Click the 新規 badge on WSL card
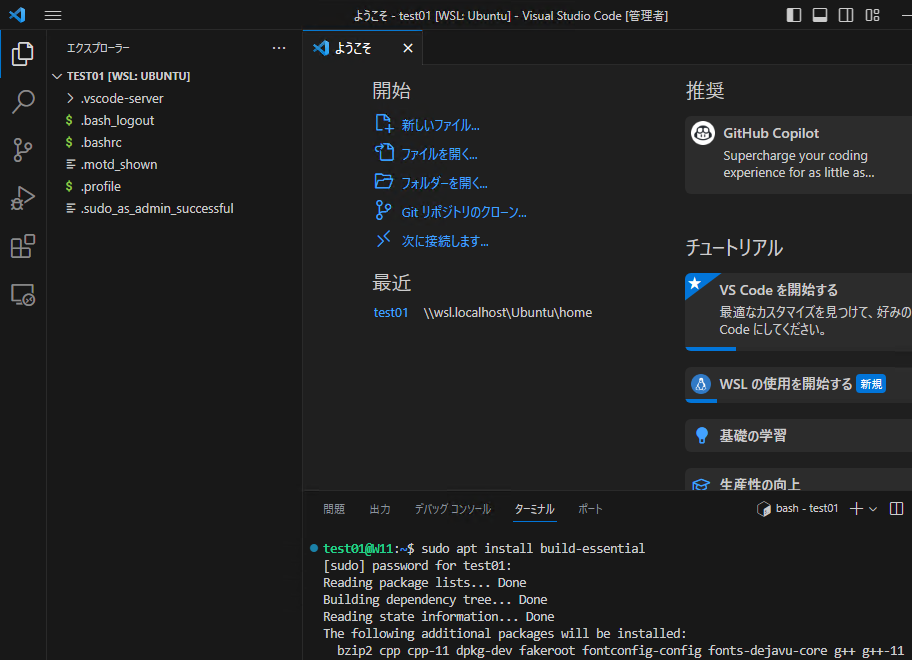The width and height of the screenshot is (912, 660). (x=871, y=384)
